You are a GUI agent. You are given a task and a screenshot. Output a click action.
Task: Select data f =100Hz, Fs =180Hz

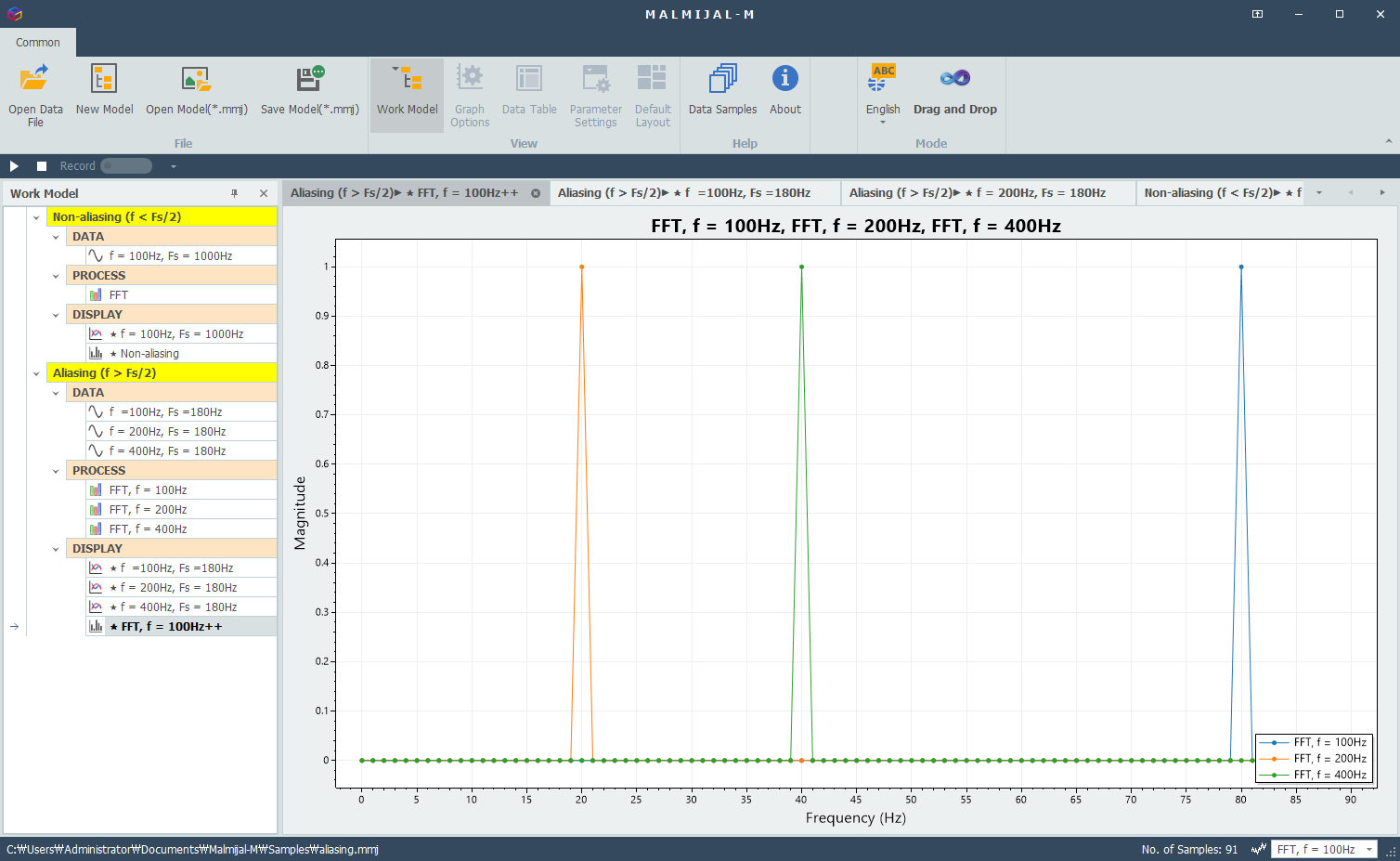point(181,411)
